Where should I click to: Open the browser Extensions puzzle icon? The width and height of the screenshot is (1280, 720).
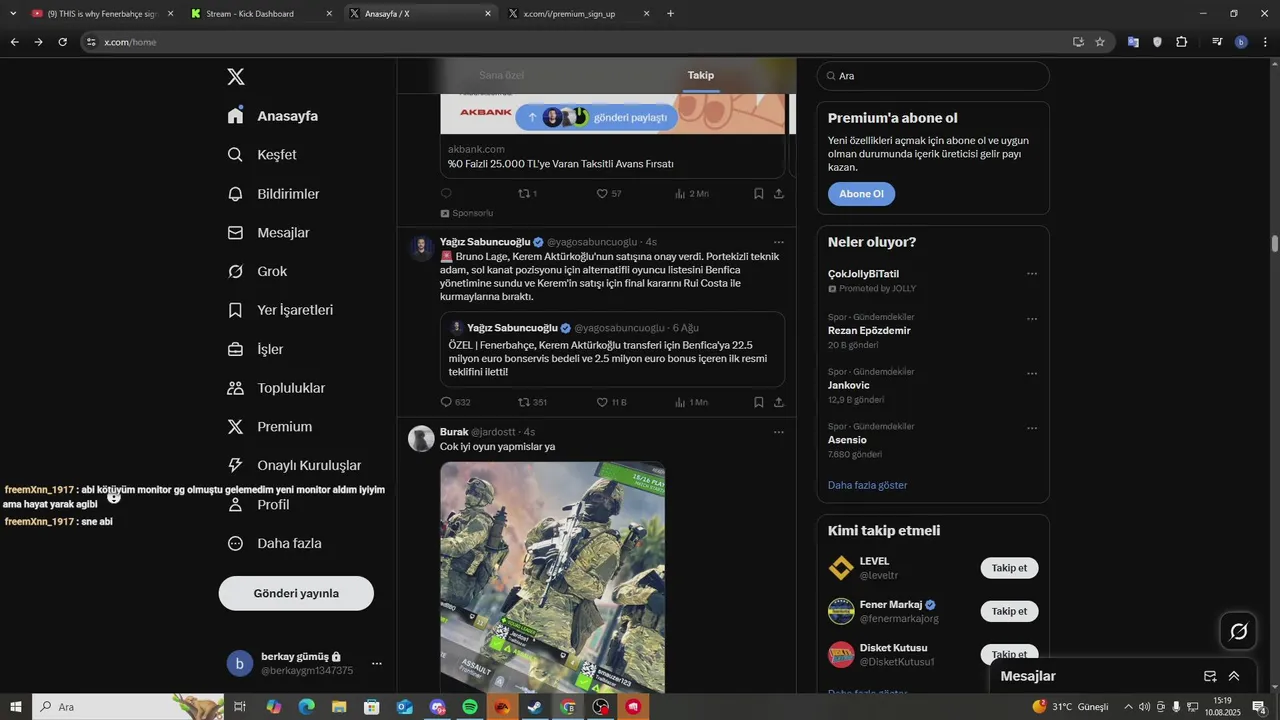point(1182,42)
